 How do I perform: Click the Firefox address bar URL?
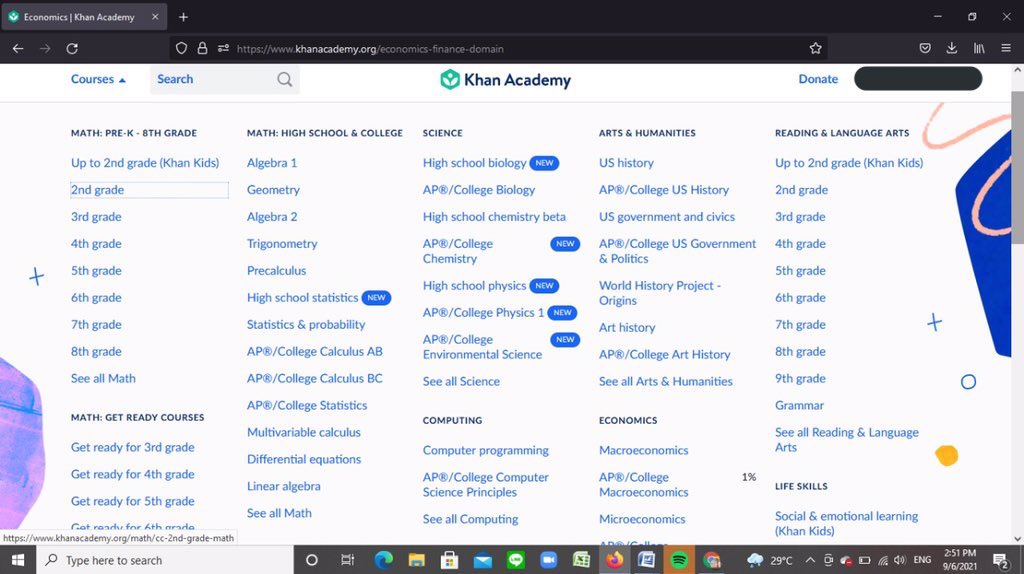point(370,48)
